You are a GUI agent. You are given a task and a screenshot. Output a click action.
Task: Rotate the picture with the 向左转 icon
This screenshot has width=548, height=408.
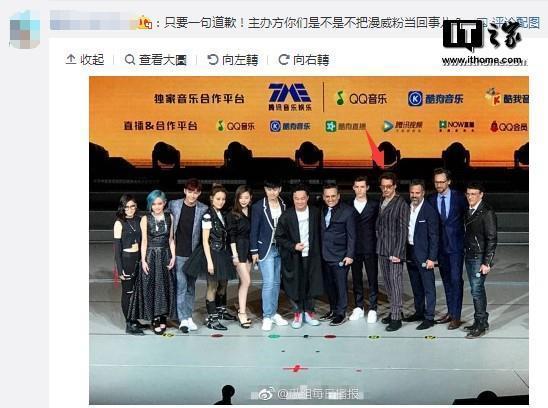pos(213,59)
